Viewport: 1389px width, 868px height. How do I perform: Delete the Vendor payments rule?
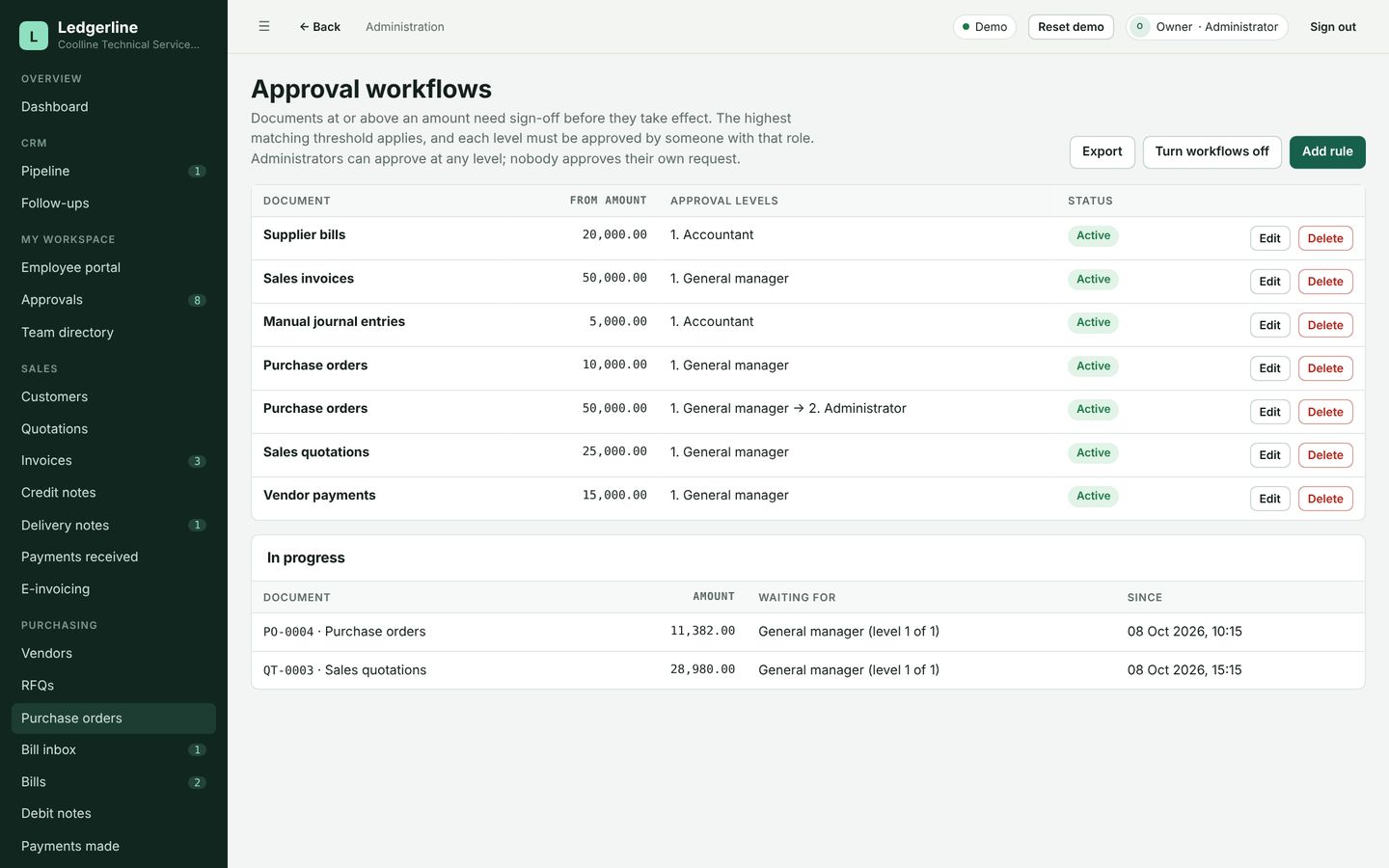tap(1325, 499)
